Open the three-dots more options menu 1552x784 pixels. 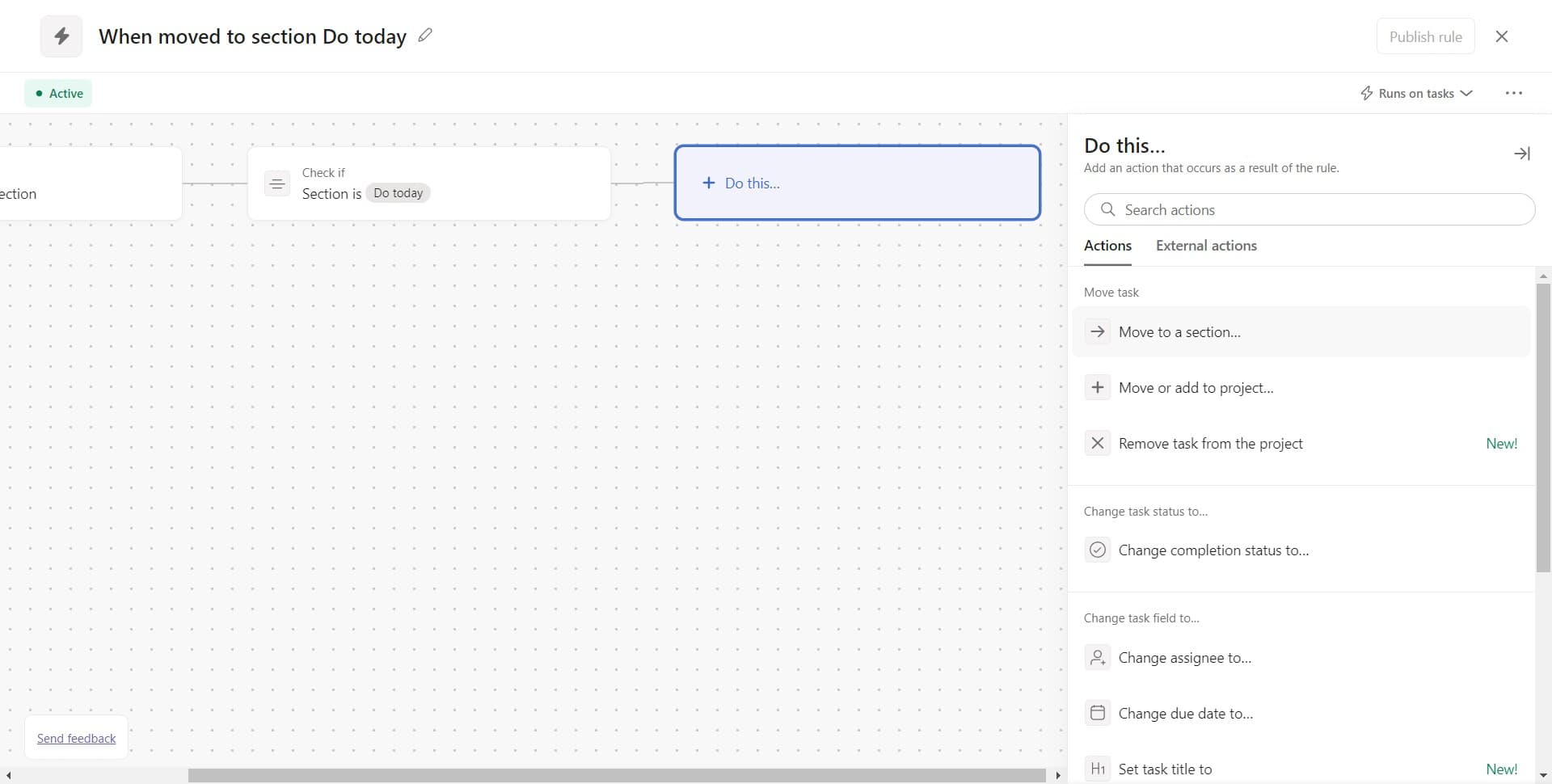[1513, 94]
